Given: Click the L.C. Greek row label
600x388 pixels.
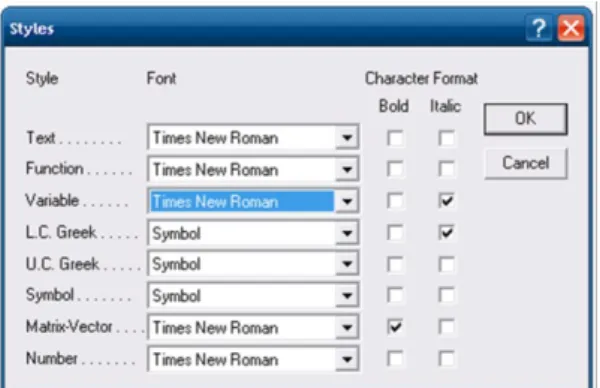Looking at the screenshot, I should tap(61, 232).
